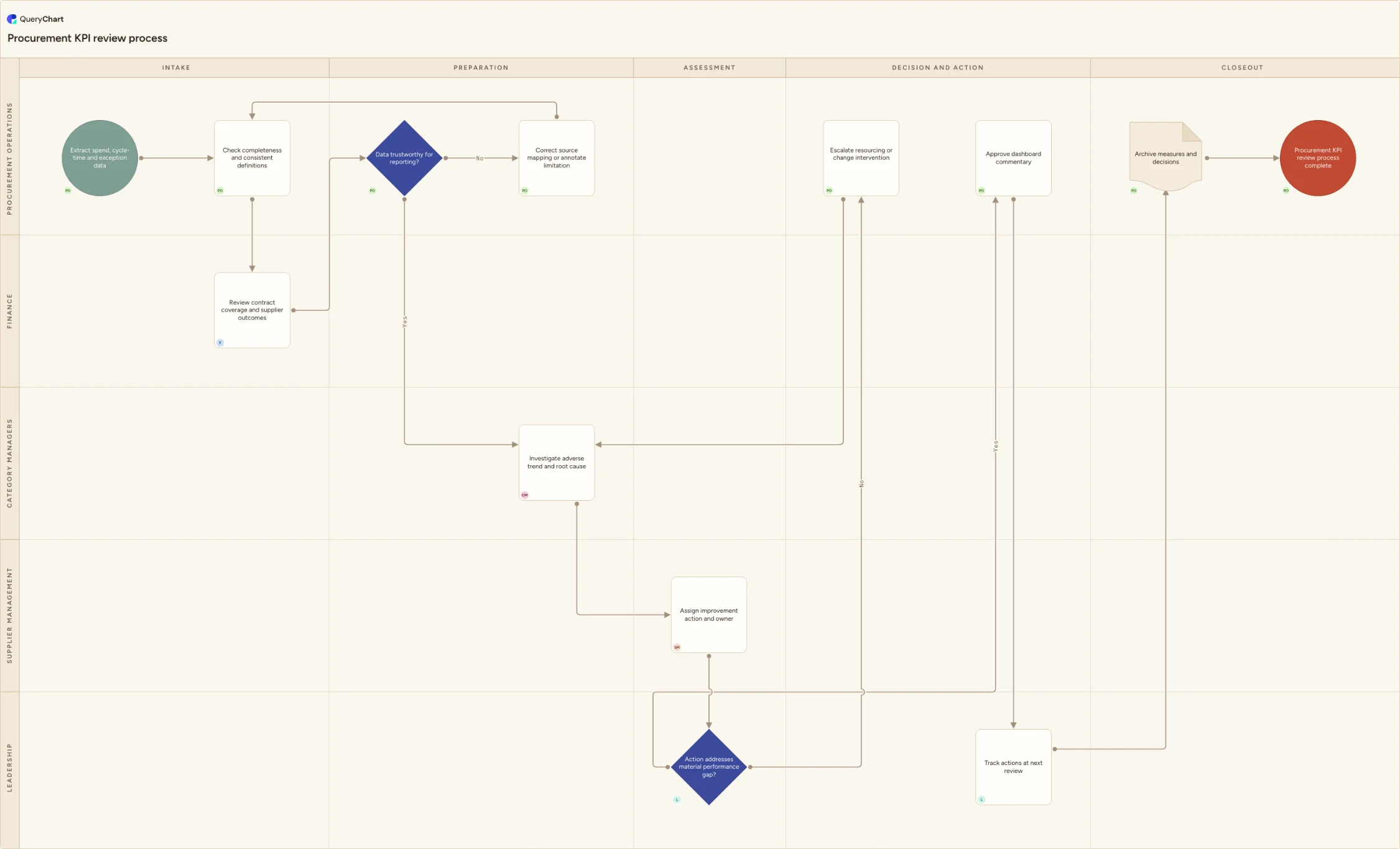
Task: Click the LEADERSHIP lane label
Action: point(9,768)
